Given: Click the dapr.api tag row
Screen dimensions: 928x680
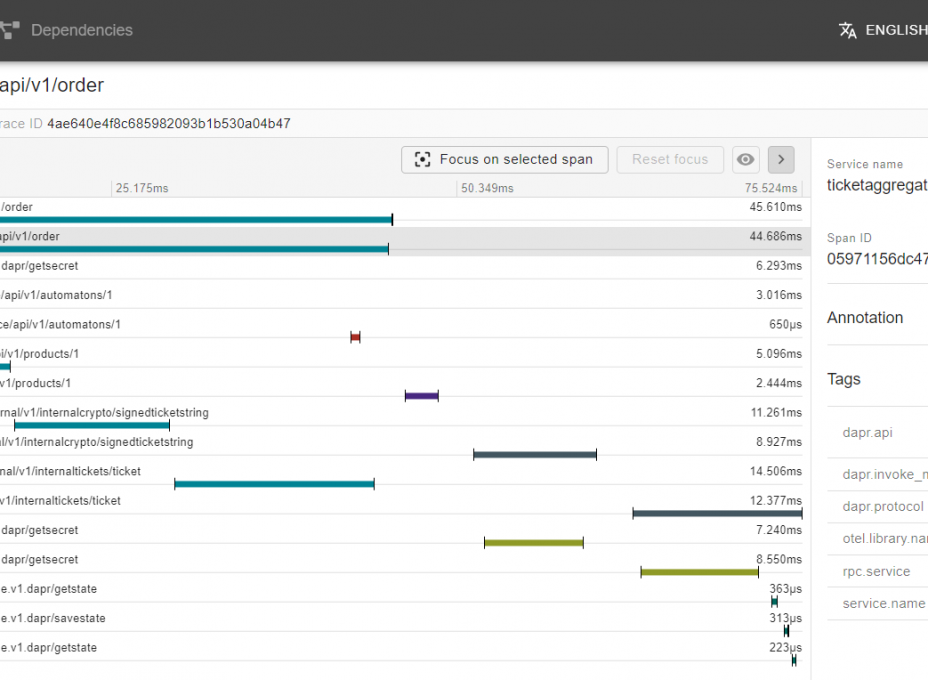Looking at the screenshot, I should [x=868, y=433].
